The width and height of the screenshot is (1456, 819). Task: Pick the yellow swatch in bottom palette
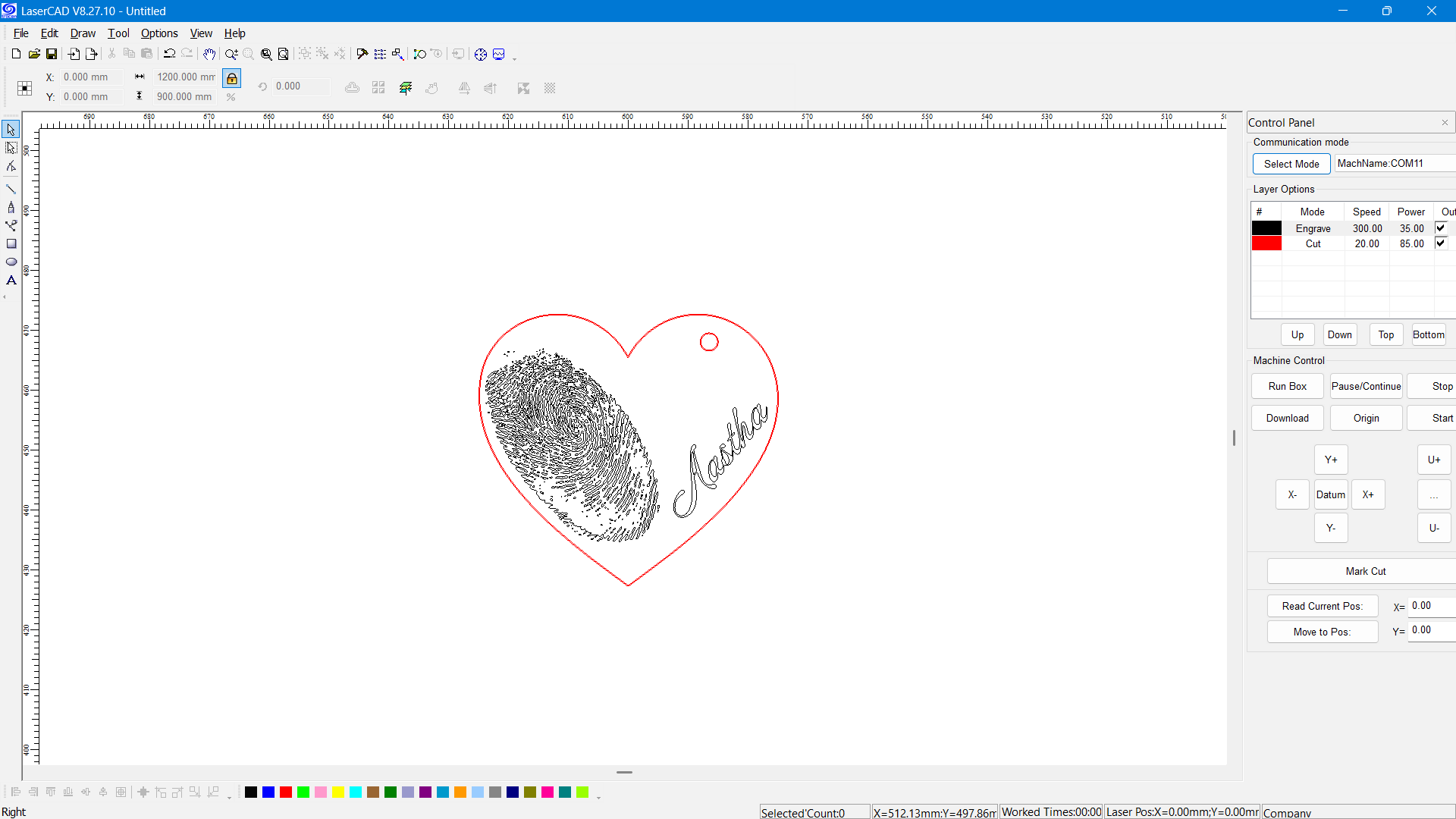point(338,792)
